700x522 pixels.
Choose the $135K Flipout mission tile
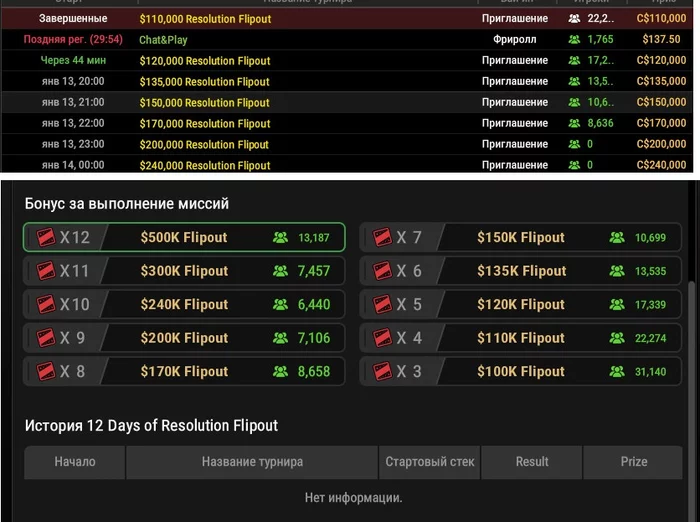tap(521, 271)
